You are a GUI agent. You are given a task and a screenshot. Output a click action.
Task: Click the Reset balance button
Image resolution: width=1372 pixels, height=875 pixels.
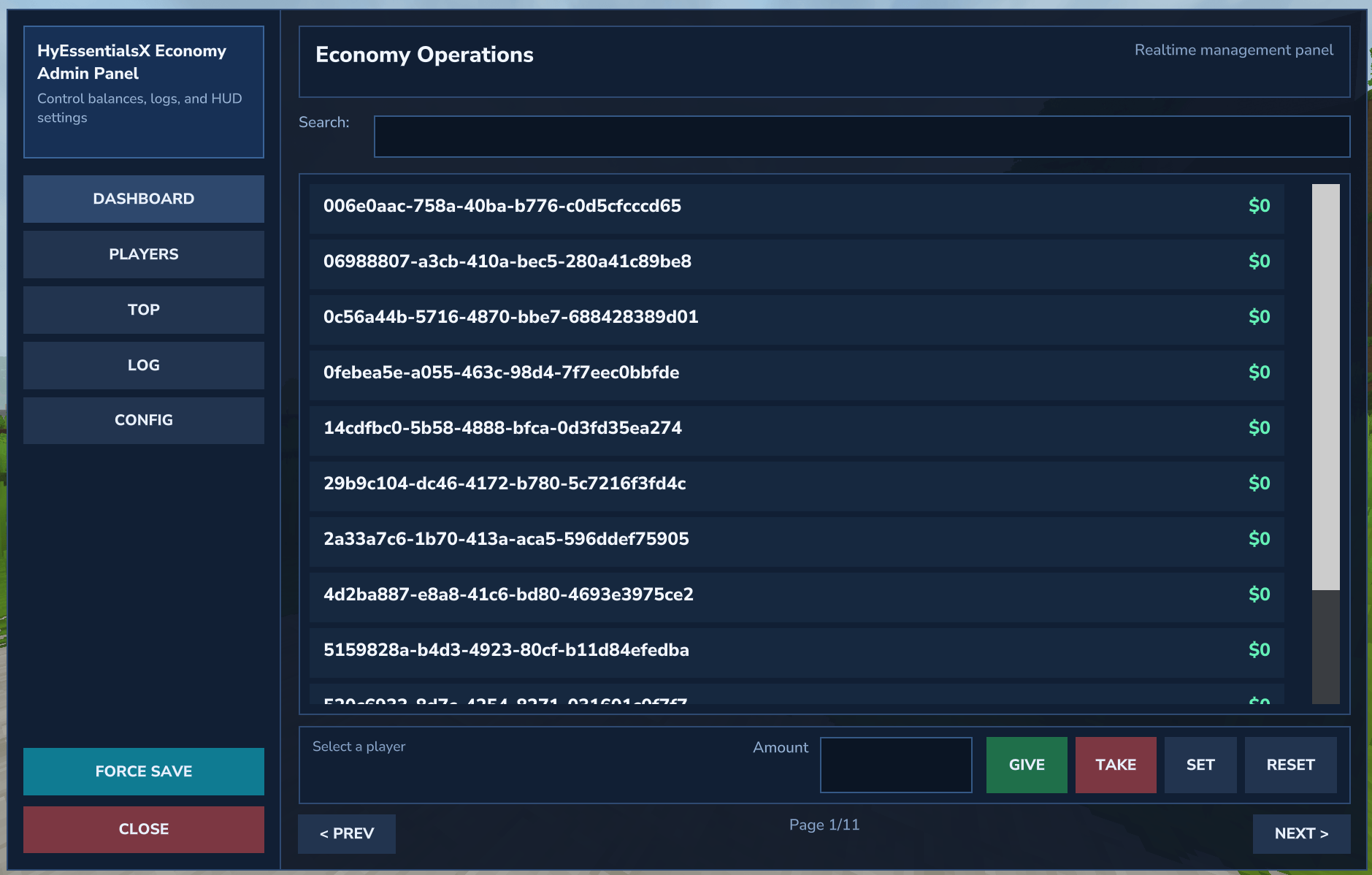point(1290,765)
